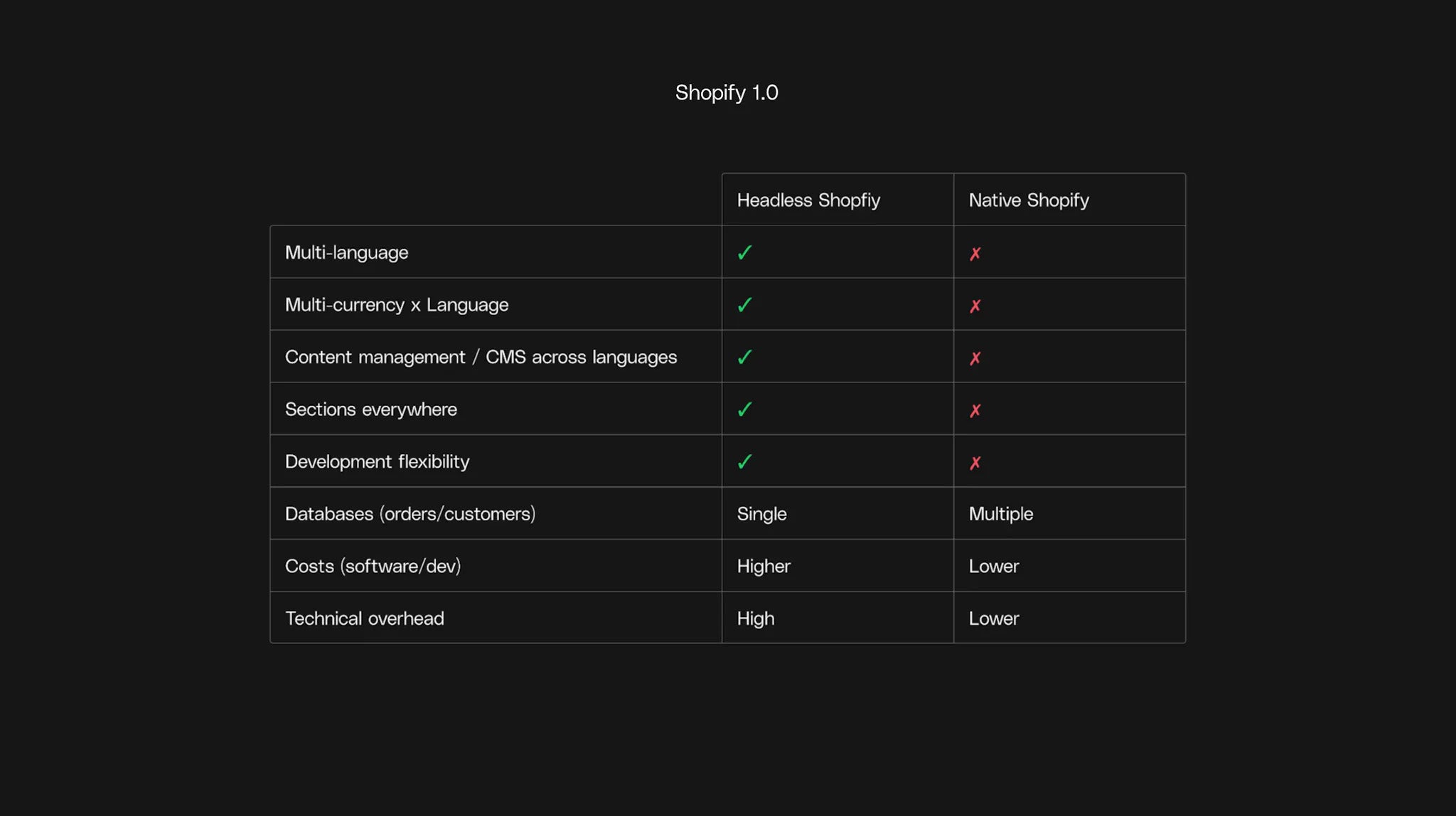Click the High value in Technical overhead row
This screenshot has width=1456, height=816.
(x=755, y=618)
